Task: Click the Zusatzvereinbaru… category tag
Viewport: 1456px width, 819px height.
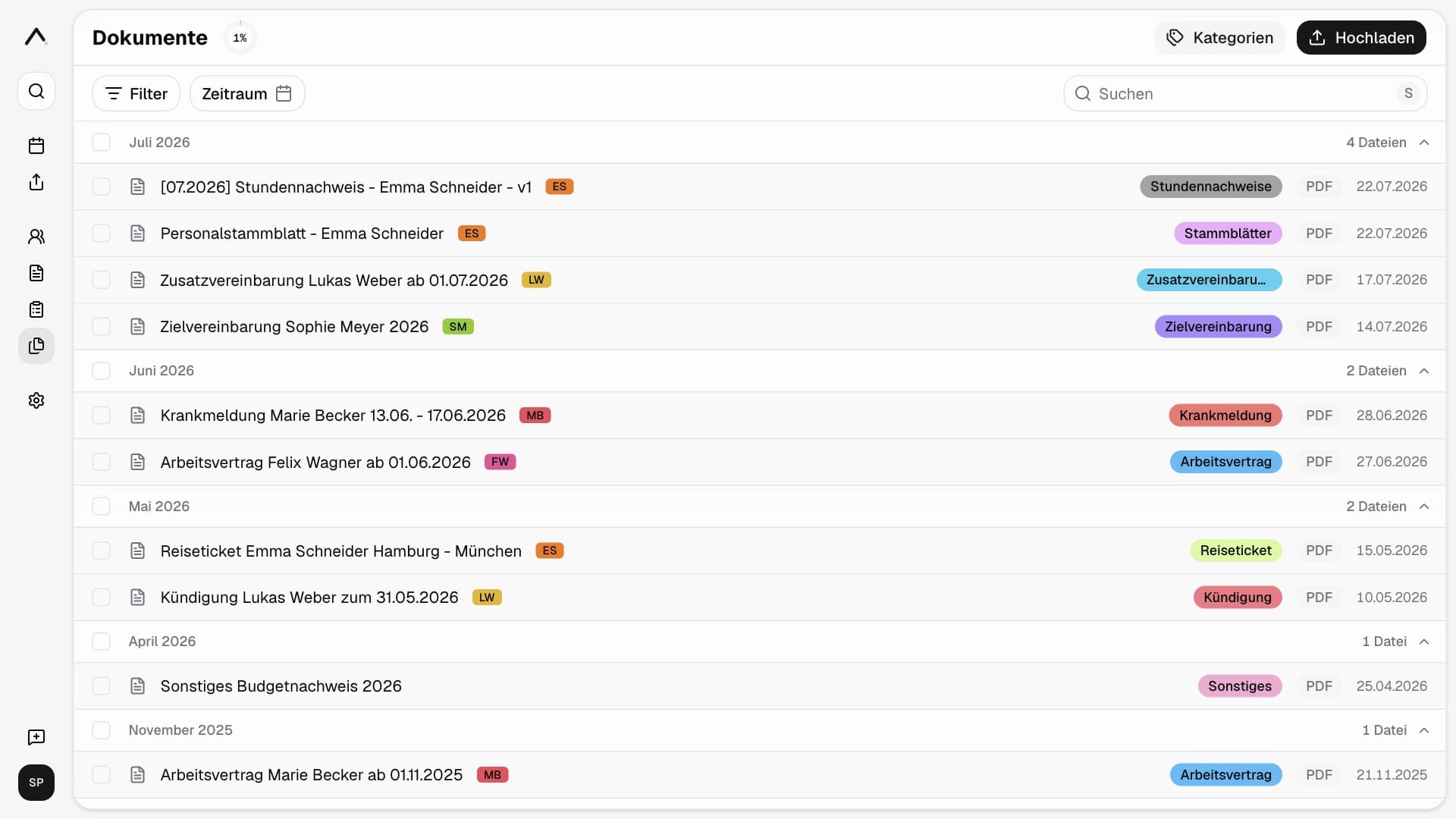Action: [1209, 280]
